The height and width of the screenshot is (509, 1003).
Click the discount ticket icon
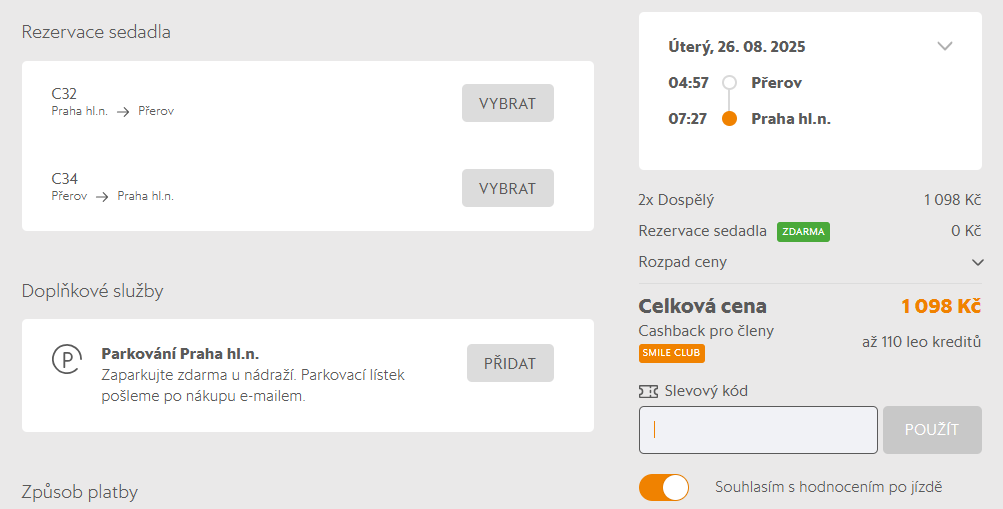tap(648, 391)
